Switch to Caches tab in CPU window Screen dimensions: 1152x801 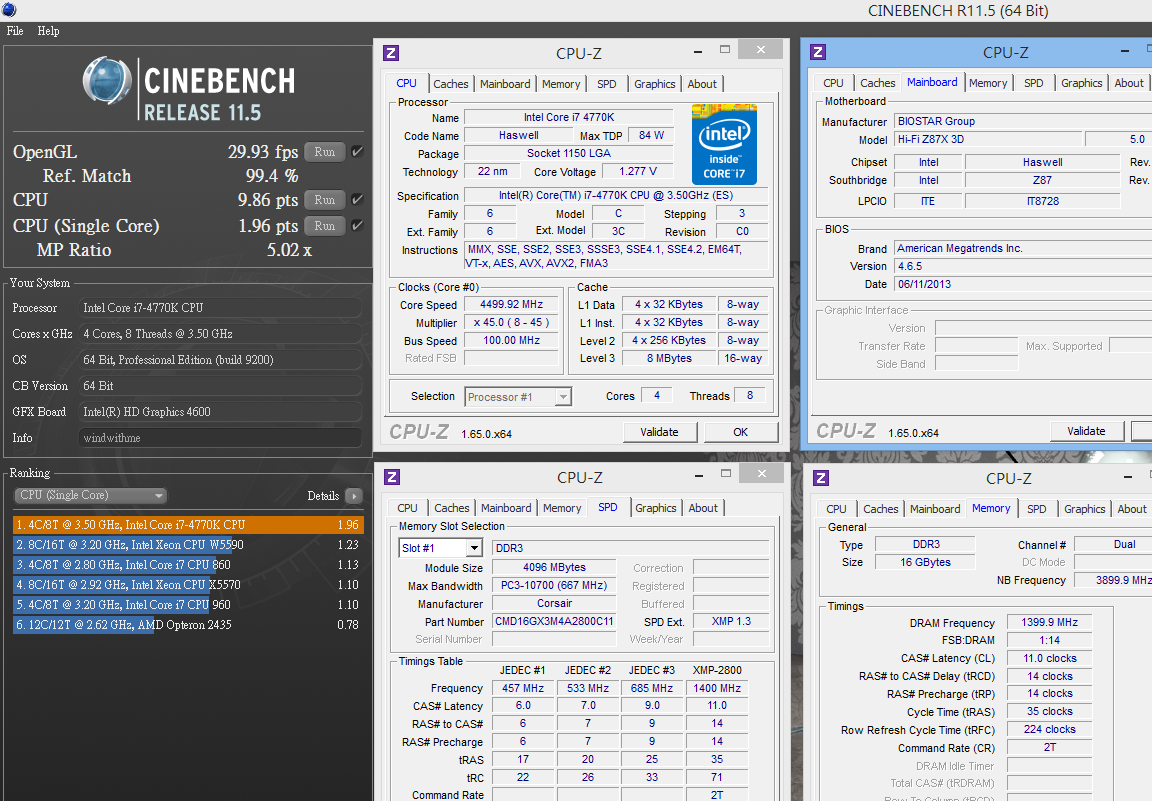pyautogui.click(x=450, y=84)
